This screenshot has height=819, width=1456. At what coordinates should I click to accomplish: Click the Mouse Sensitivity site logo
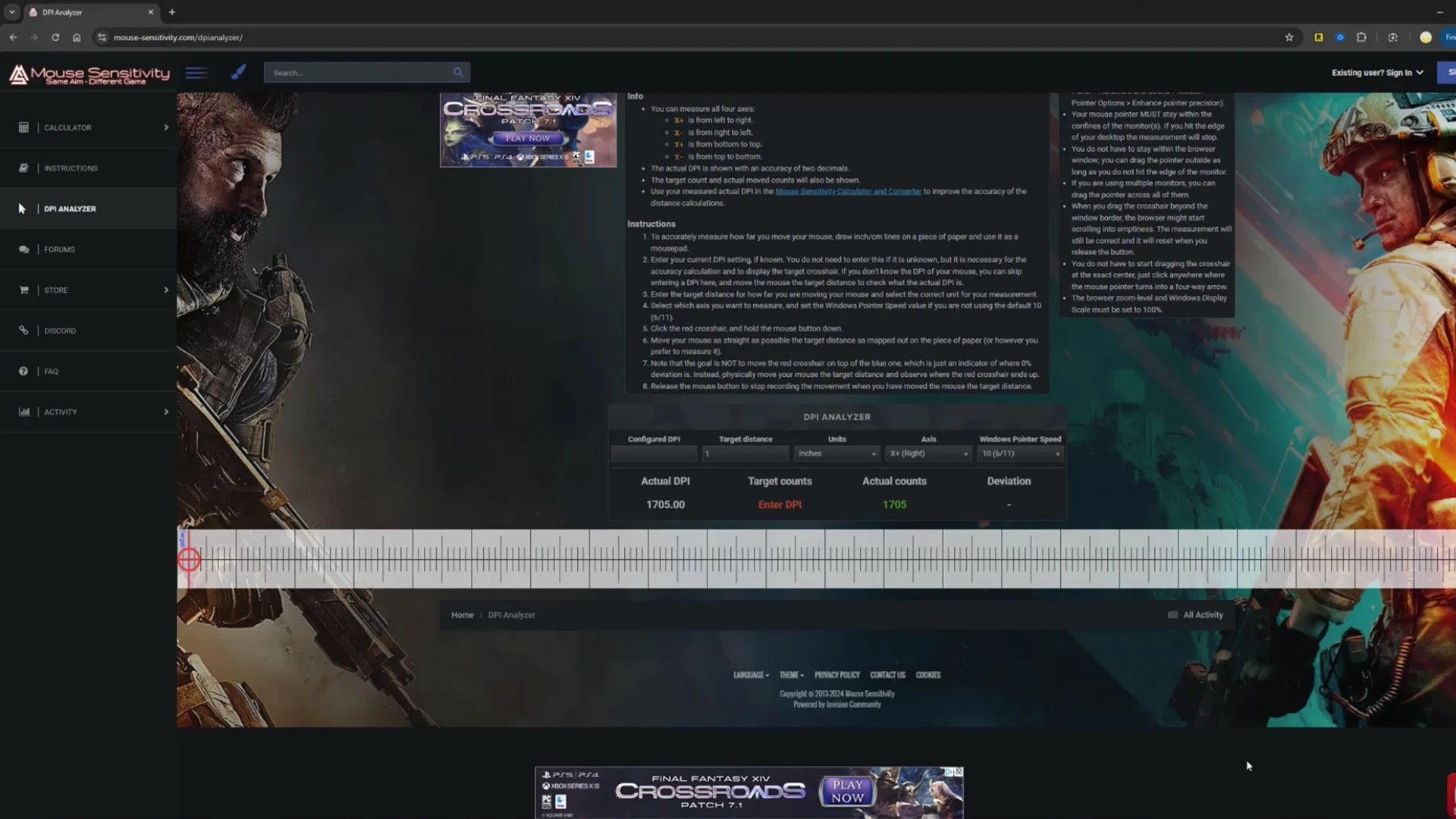(89, 74)
